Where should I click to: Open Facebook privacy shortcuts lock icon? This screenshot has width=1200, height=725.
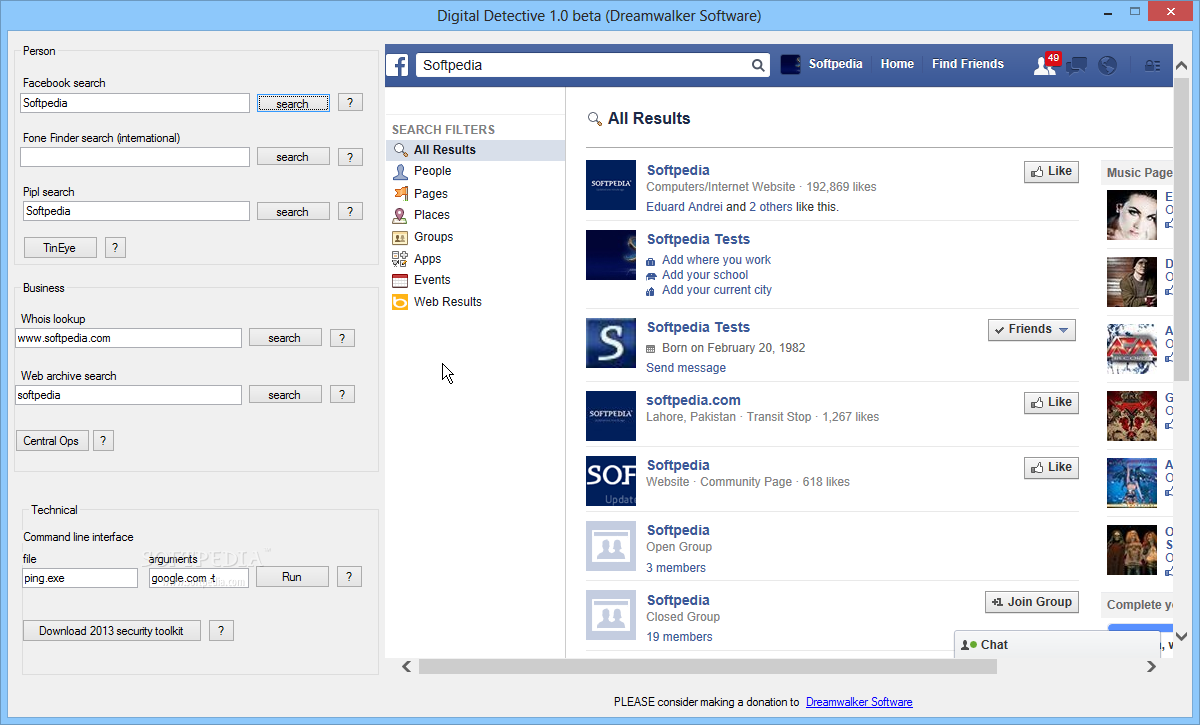1153,65
